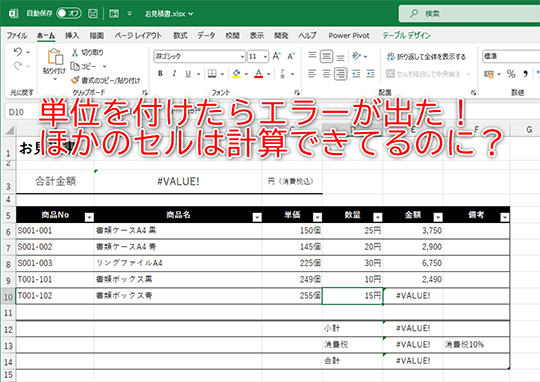The image size is (540, 382).
Task: Open filter dropdown for 金額 column
Action: (438, 217)
